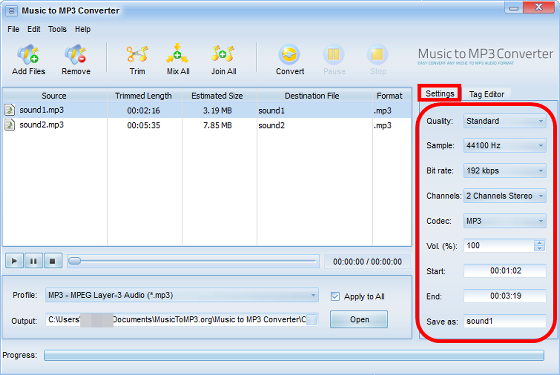560x375 pixels.
Task: Open the Help menu
Action: pos(82,29)
